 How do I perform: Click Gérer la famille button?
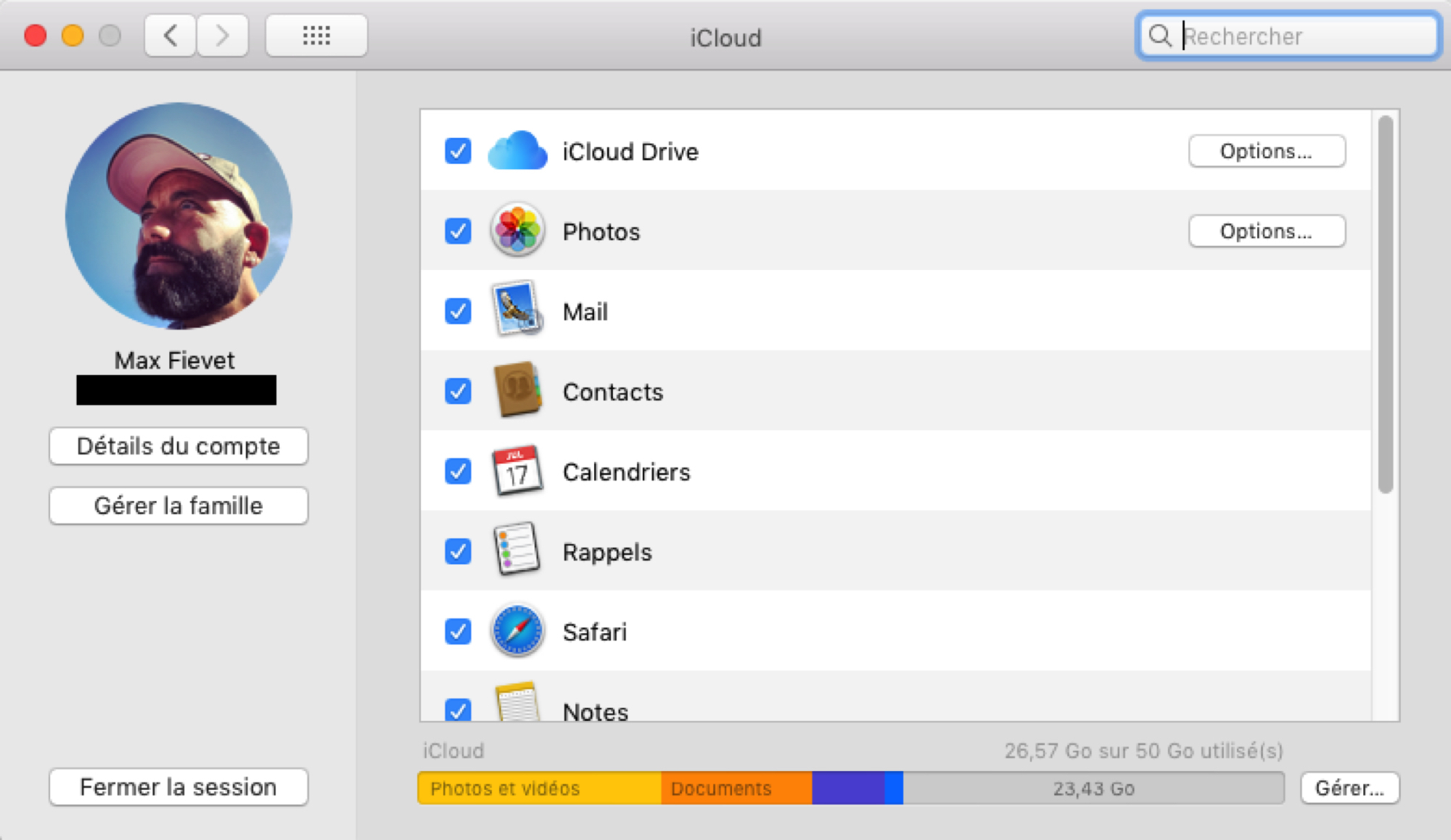click(x=178, y=506)
